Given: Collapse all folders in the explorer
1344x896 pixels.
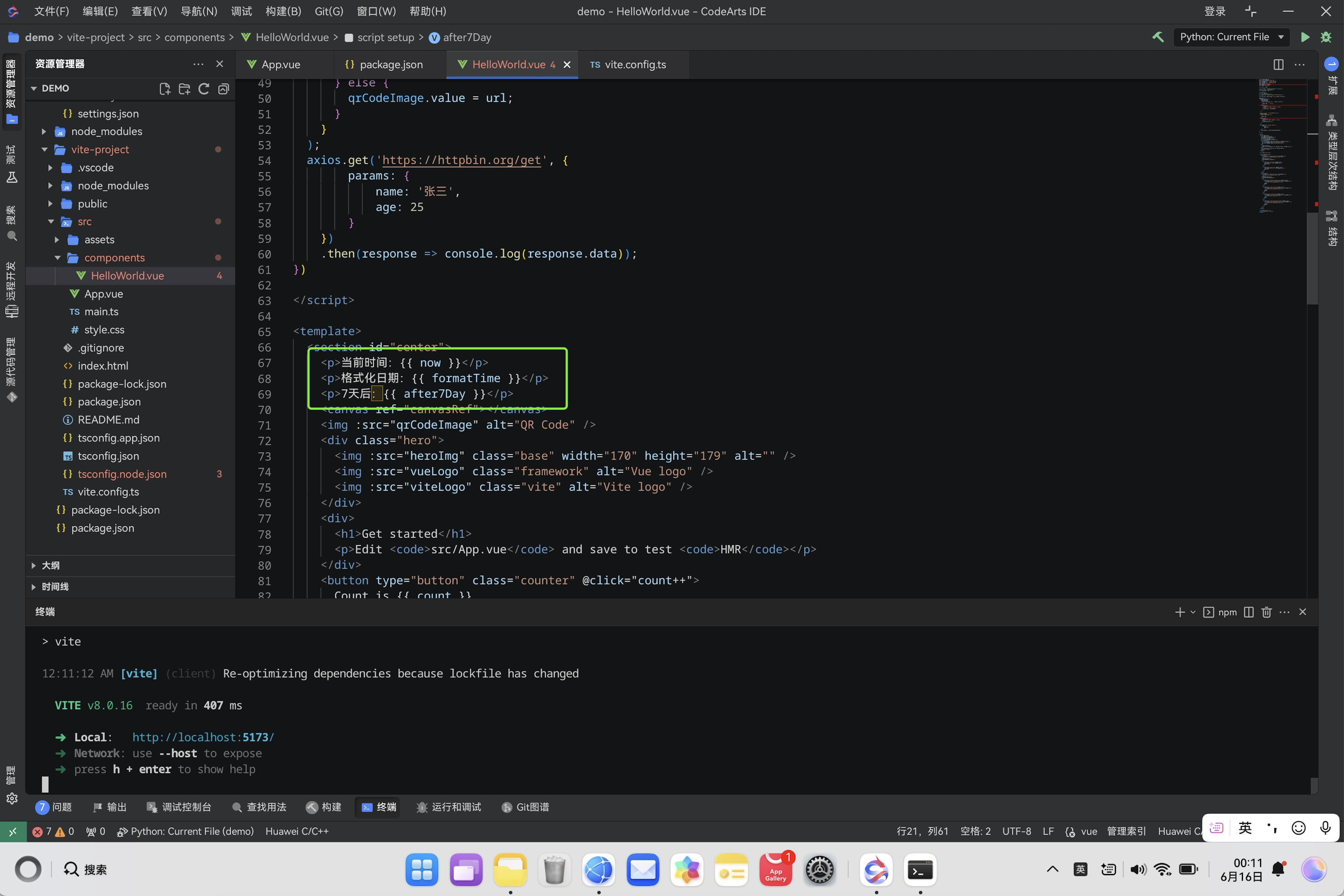Looking at the screenshot, I should coord(223,88).
